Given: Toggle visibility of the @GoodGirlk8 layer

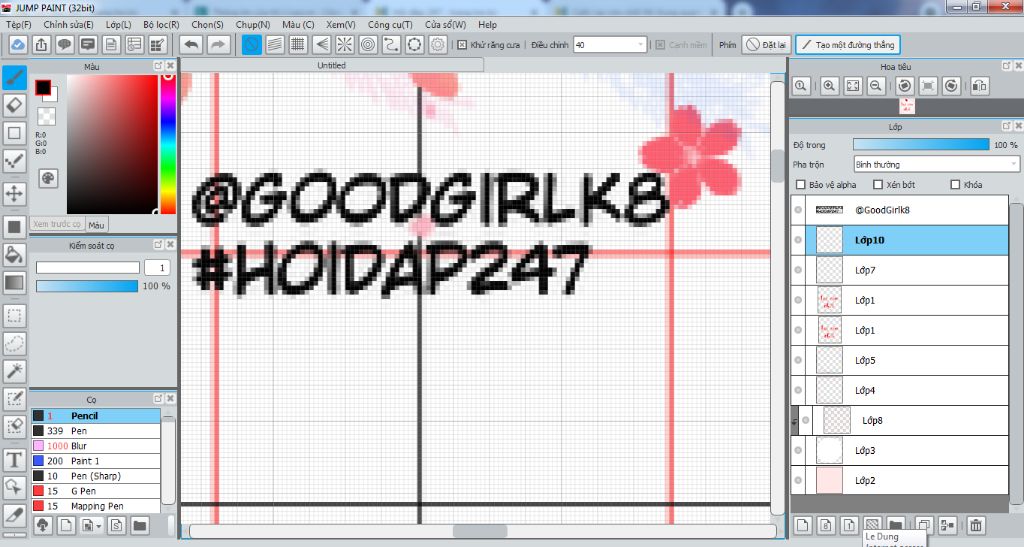Looking at the screenshot, I should tap(798, 210).
